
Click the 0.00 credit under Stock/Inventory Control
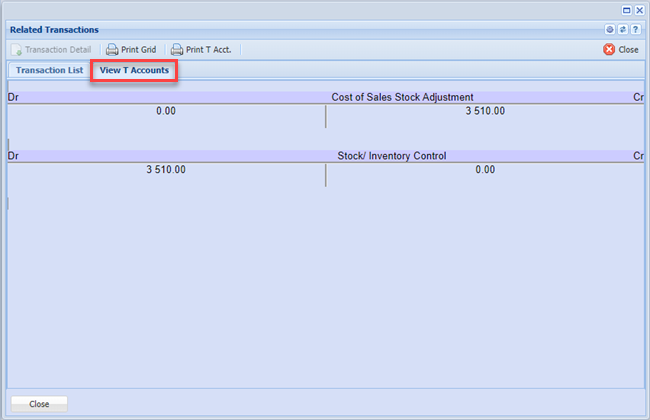pos(485,170)
